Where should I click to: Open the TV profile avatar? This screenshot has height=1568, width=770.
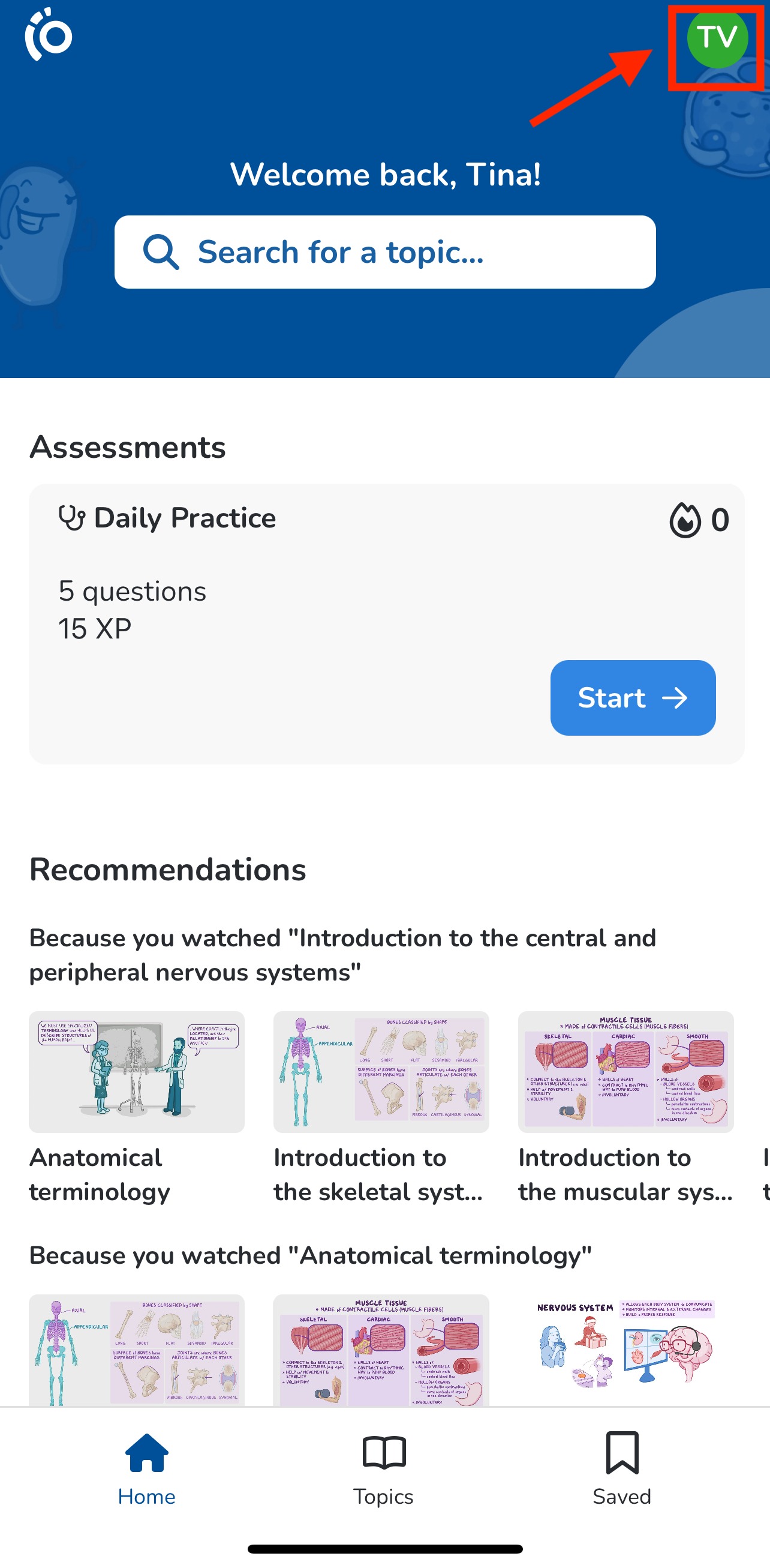click(x=717, y=38)
